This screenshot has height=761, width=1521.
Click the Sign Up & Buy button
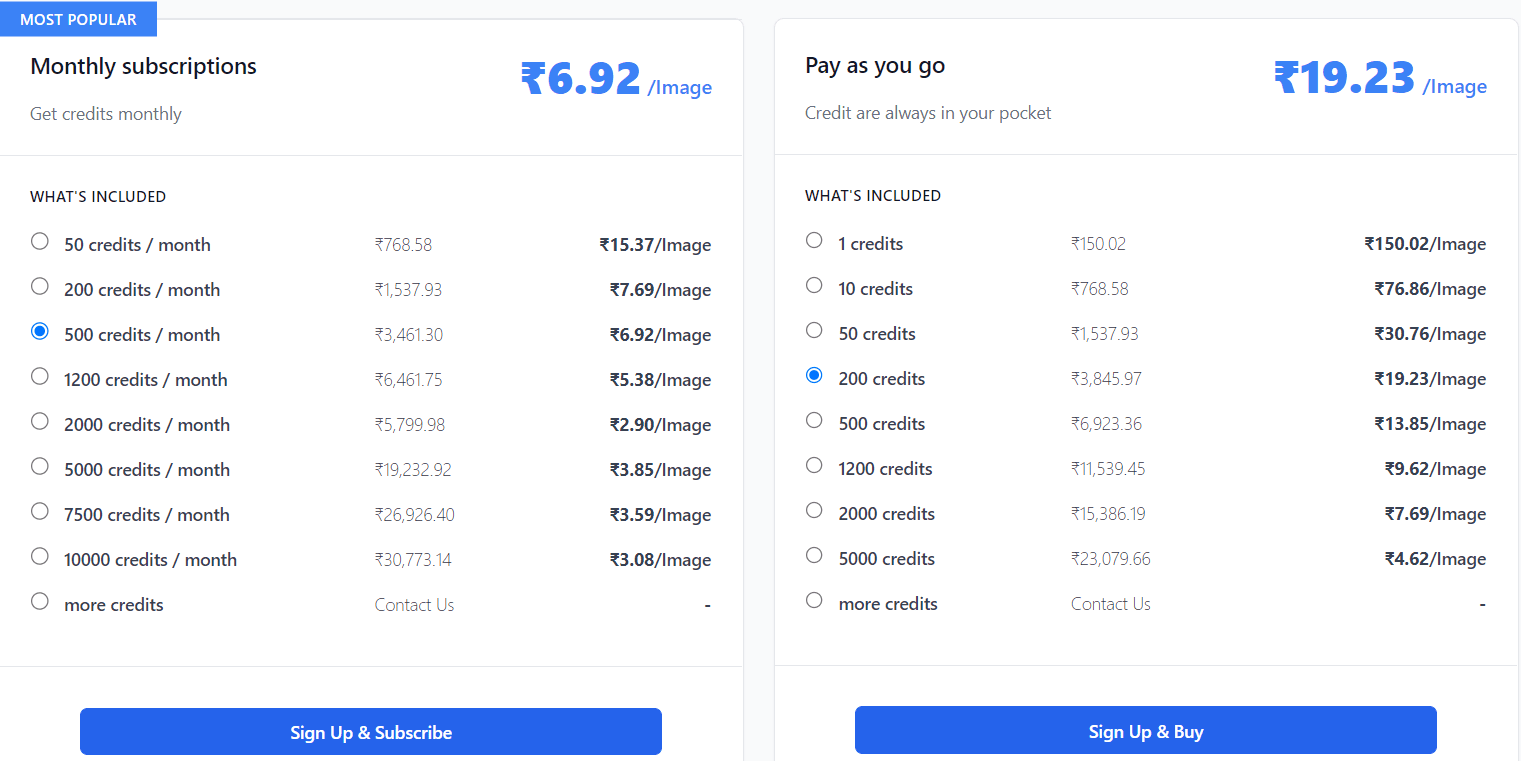1146,731
